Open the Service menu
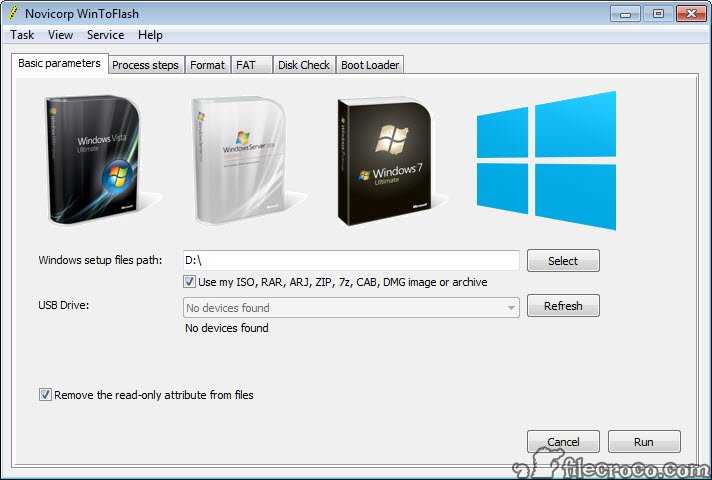The width and height of the screenshot is (712, 480). pyautogui.click(x=105, y=35)
